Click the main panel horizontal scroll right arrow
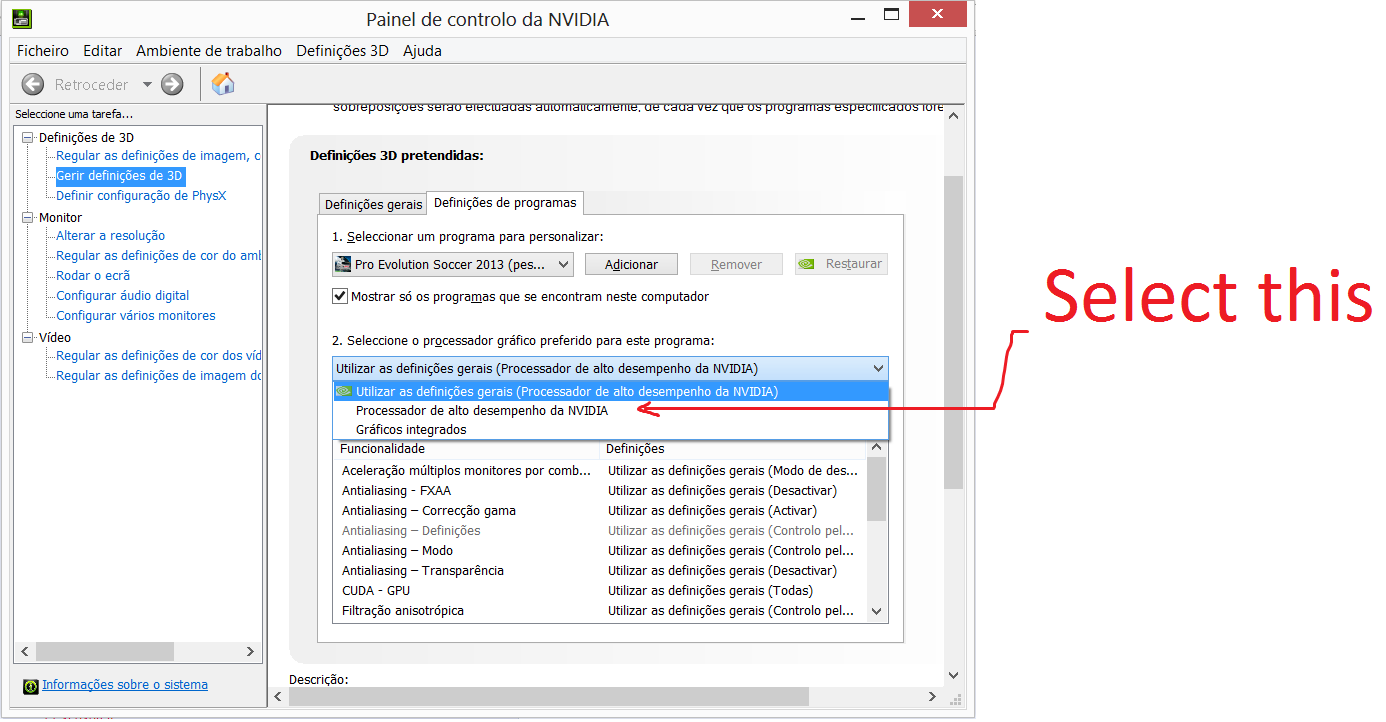This screenshot has width=1386, height=722. pyautogui.click(x=933, y=696)
